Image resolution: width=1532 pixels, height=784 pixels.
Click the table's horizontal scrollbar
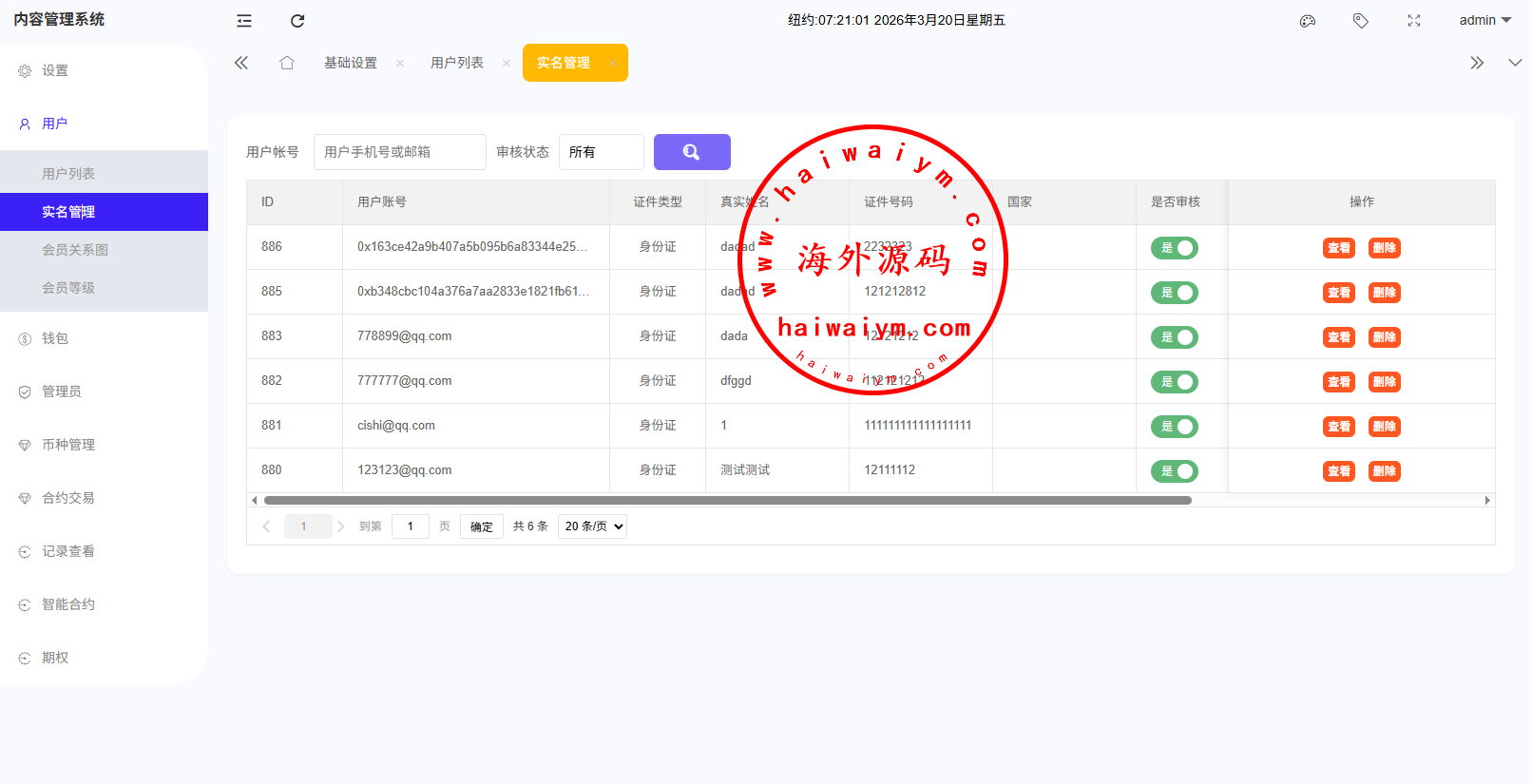coord(727,500)
